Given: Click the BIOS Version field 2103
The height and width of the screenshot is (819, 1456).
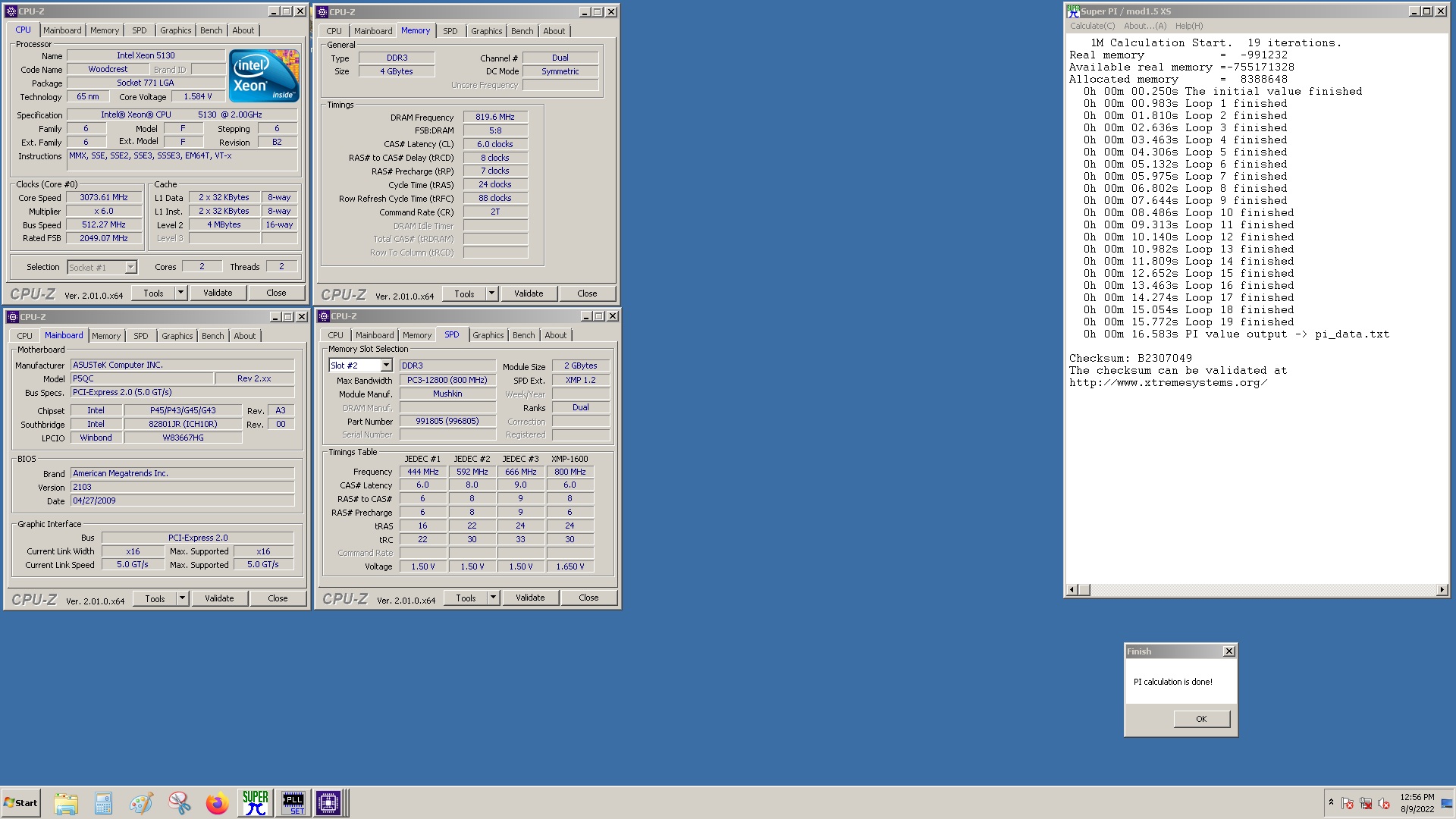Looking at the screenshot, I should pyautogui.click(x=182, y=488).
